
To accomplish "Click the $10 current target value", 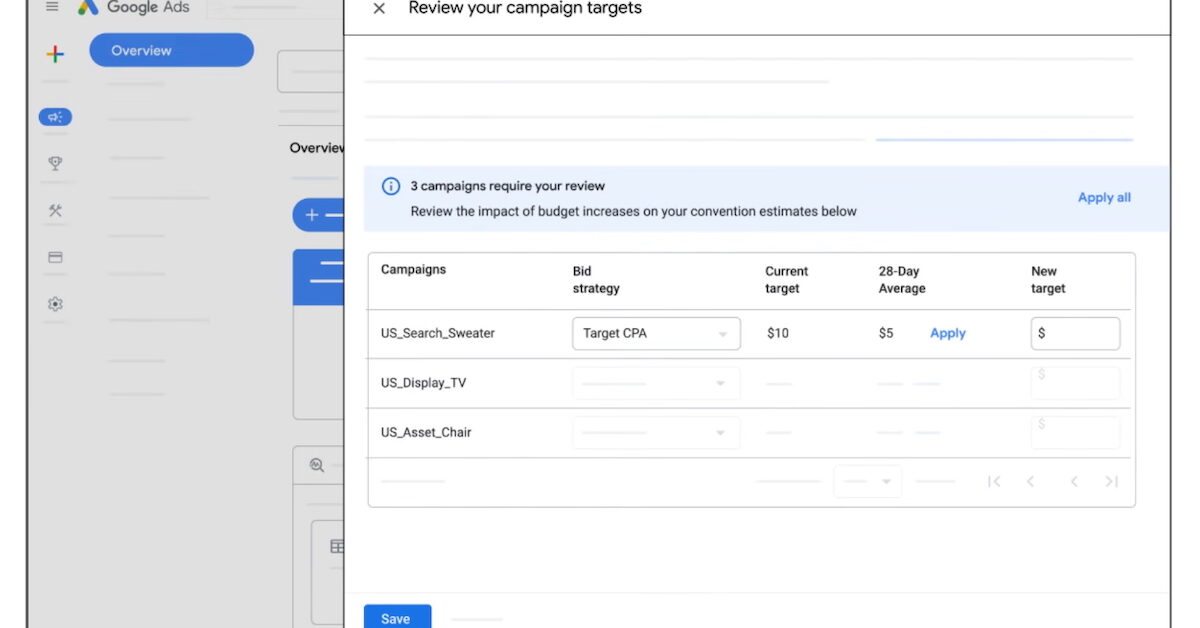I will pyautogui.click(x=778, y=333).
